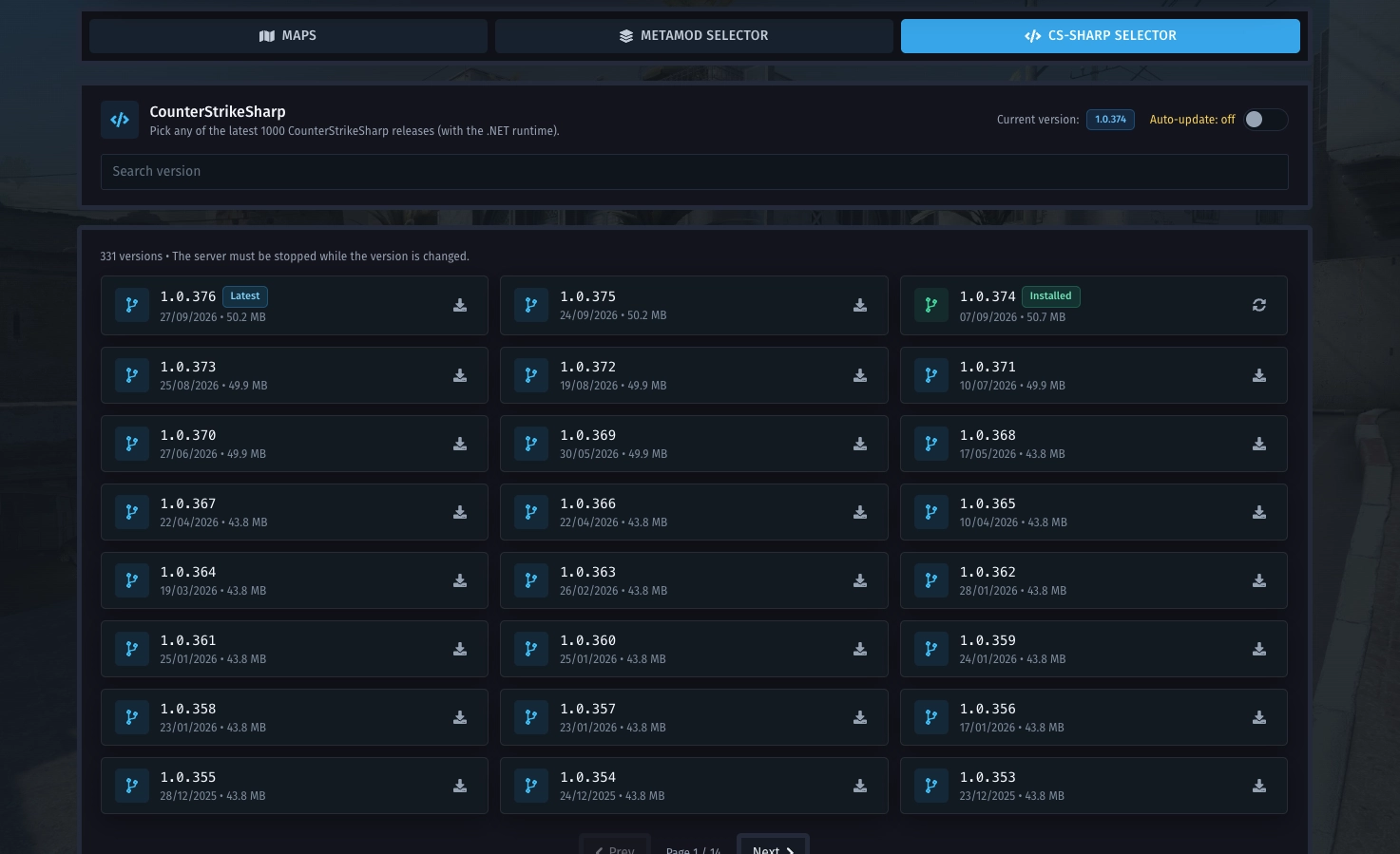The height and width of the screenshot is (854, 1400).
Task: Turn on the Auto-update switch
Action: tap(1266, 120)
